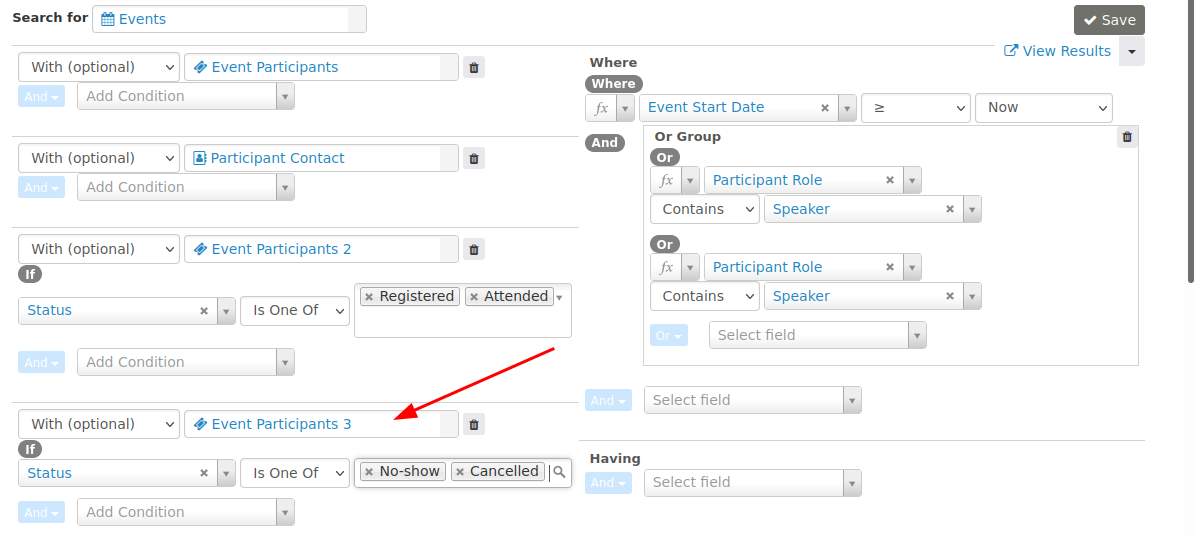Clear the Event Start Date field

(x=824, y=108)
